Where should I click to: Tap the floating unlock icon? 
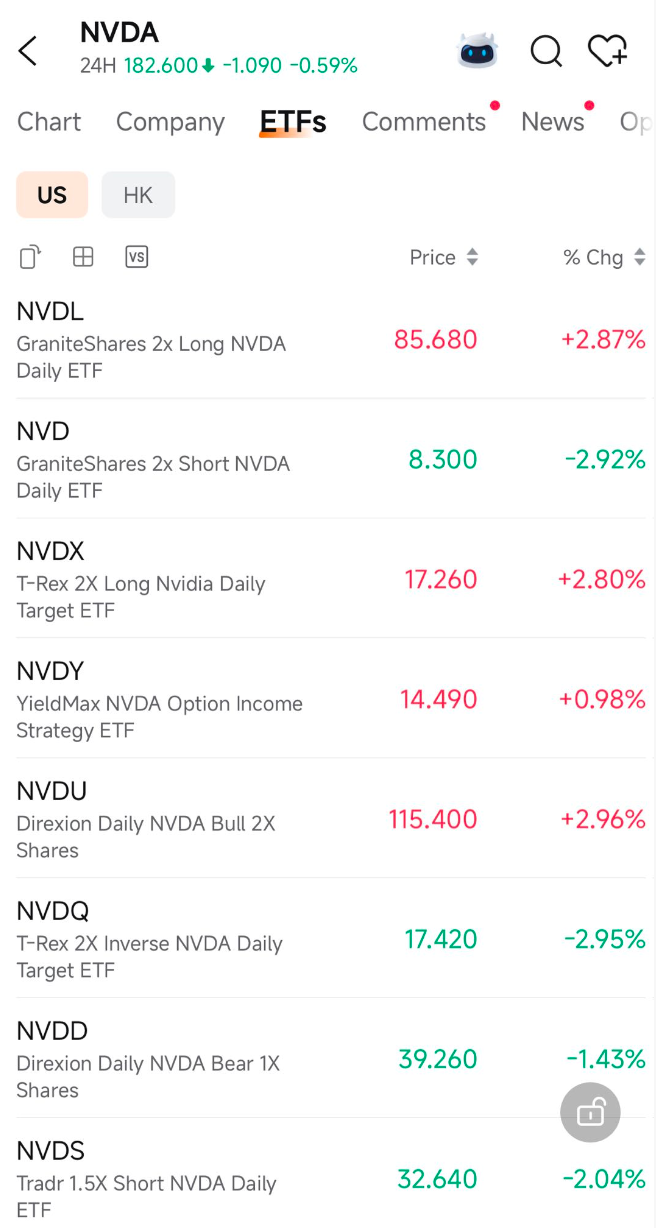tap(590, 1112)
